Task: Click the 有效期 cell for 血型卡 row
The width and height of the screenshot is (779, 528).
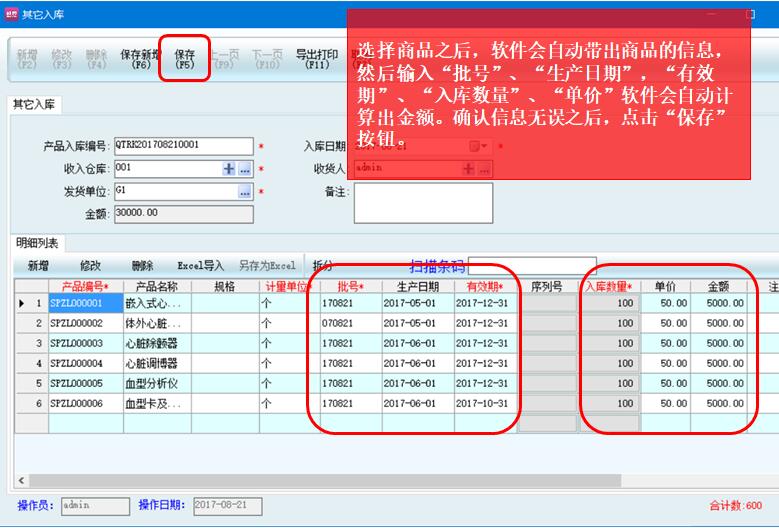Action: tap(487, 403)
